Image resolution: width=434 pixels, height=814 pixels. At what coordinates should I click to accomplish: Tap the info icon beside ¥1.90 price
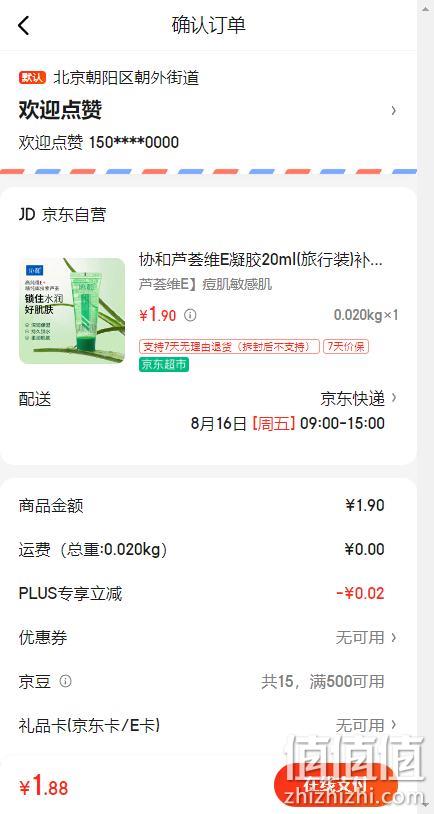[191, 315]
